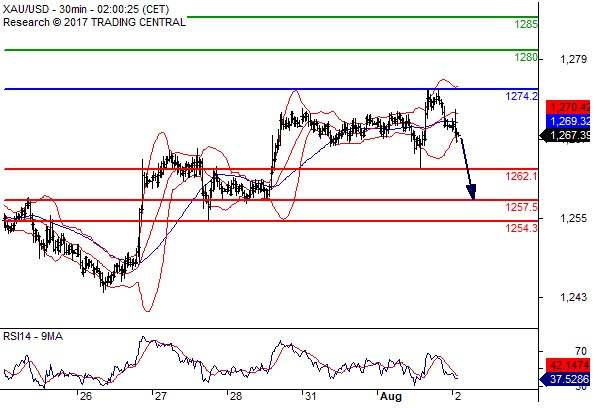Click the blue 1,269.32 price tag
The image size is (594, 408).
tap(568, 121)
